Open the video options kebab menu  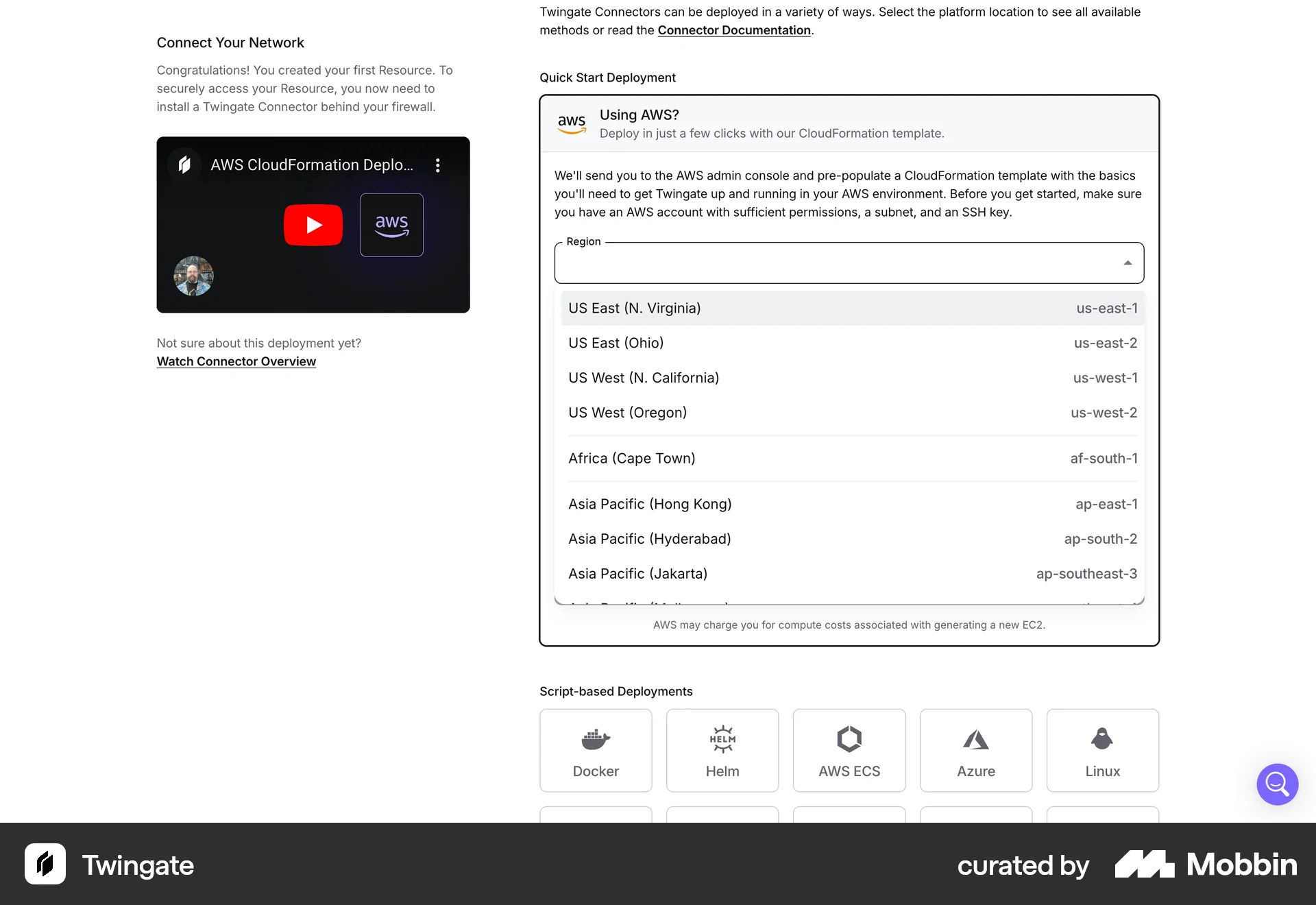pos(438,165)
